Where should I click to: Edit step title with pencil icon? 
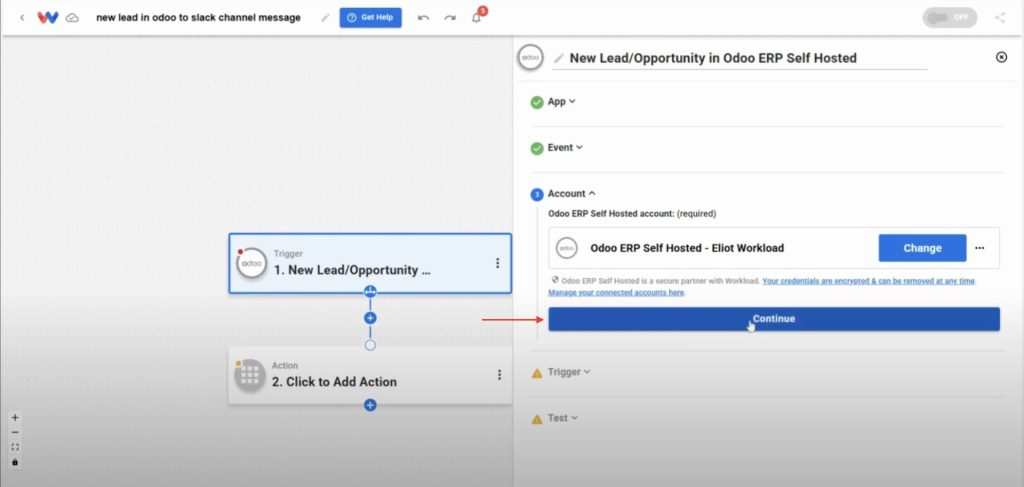coord(558,58)
